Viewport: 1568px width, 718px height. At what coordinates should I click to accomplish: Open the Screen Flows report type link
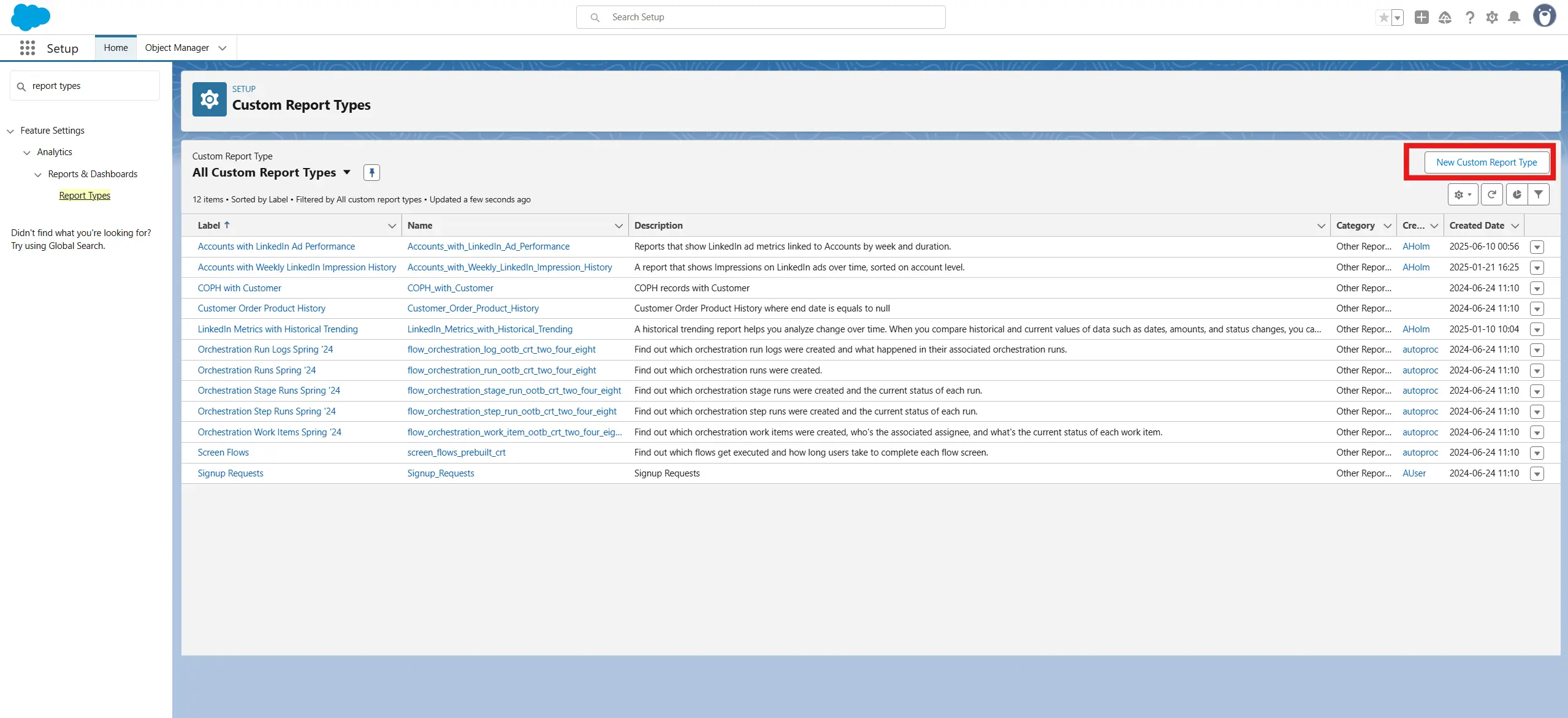pyautogui.click(x=223, y=453)
